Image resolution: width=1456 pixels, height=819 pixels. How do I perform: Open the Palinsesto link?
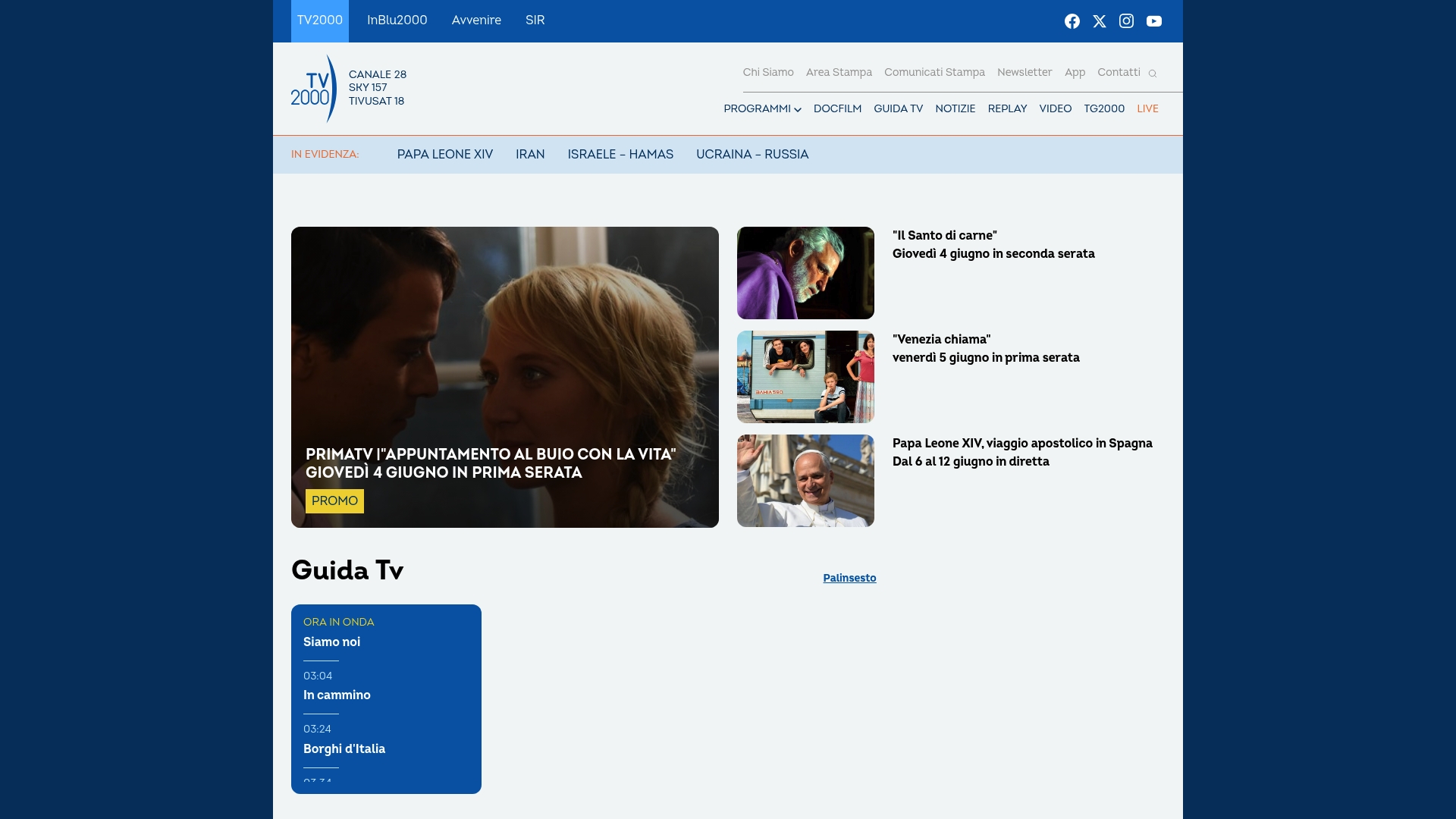coord(849,579)
